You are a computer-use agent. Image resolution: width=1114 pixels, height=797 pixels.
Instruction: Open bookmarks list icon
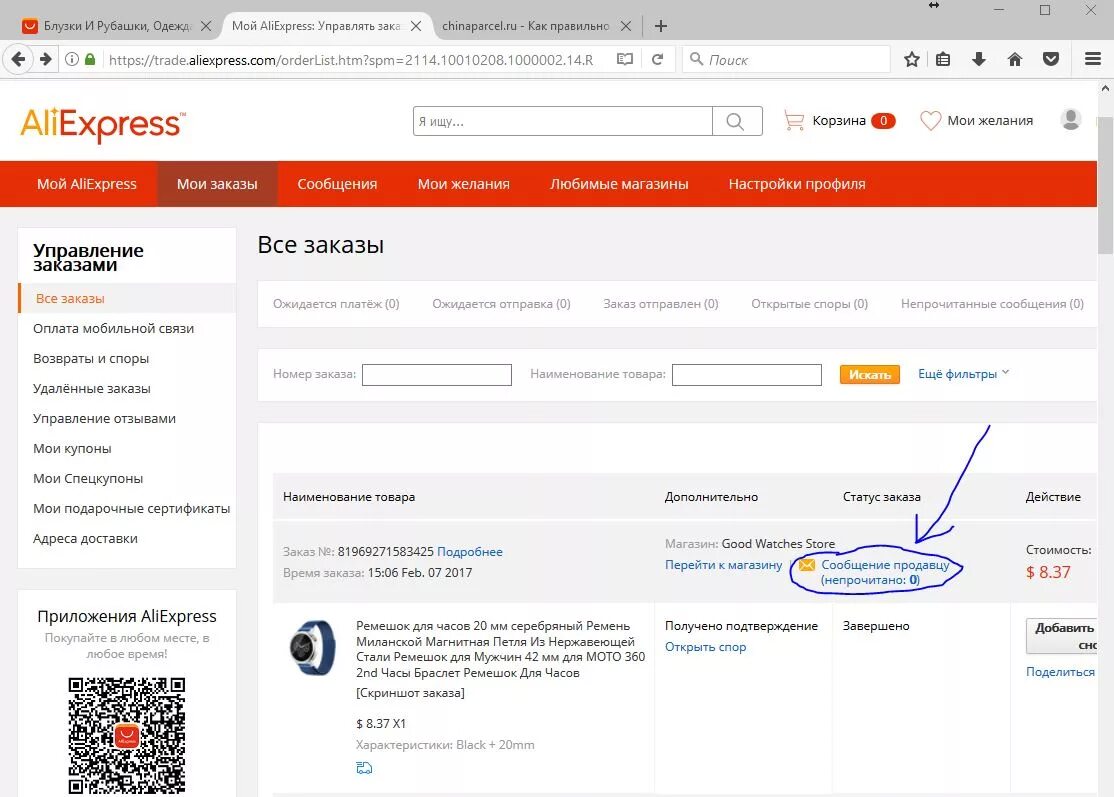coord(943,60)
